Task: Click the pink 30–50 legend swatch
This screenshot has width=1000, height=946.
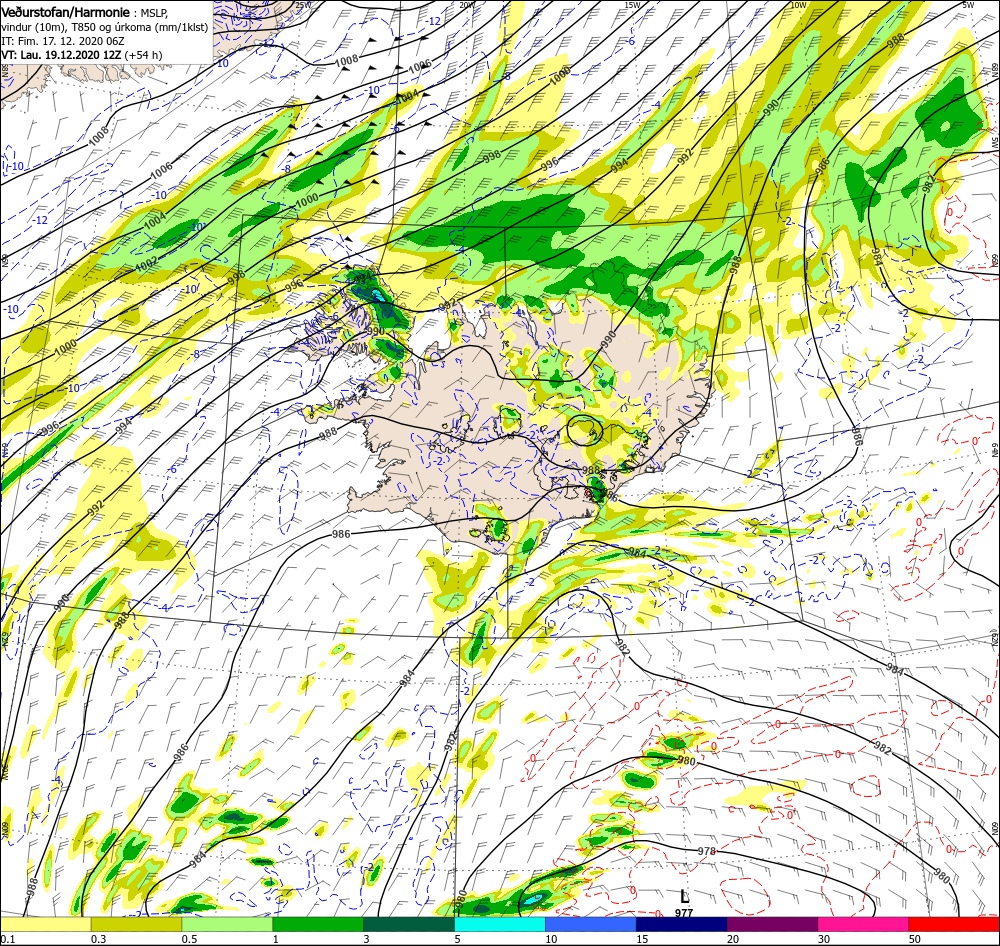Action: pyautogui.click(x=863, y=924)
